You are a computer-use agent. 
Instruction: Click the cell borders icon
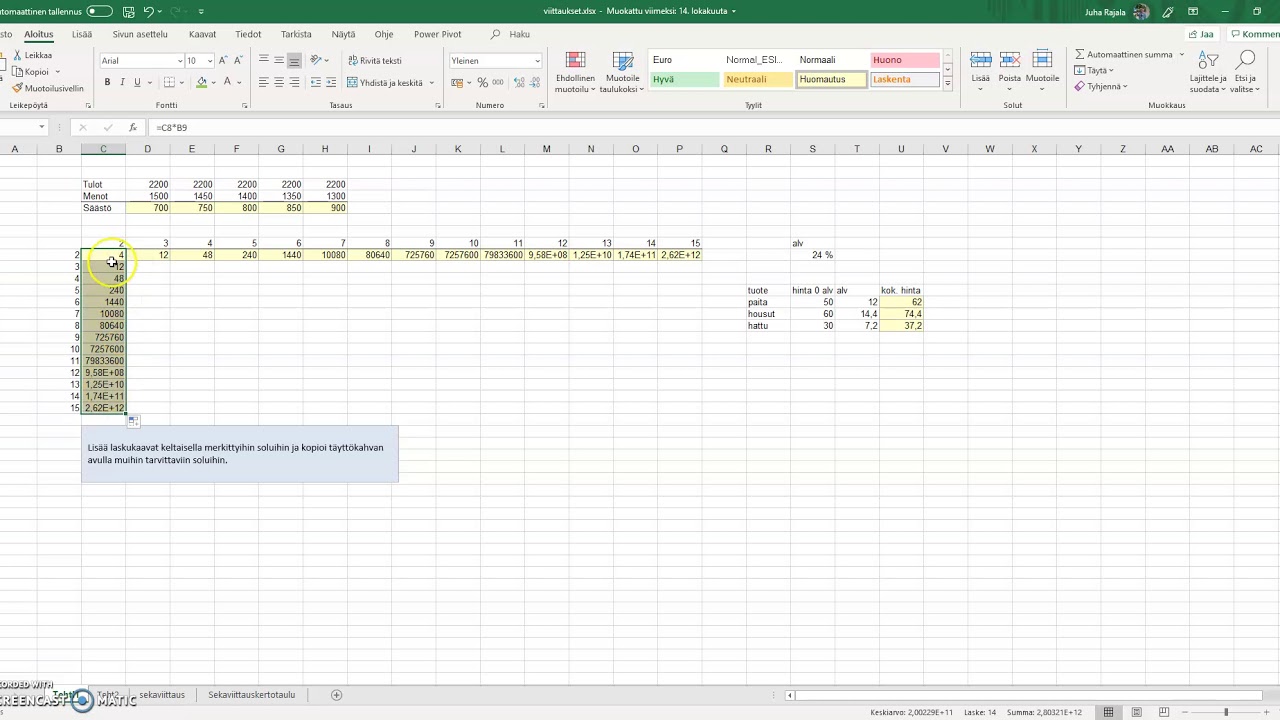coord(169,82)
